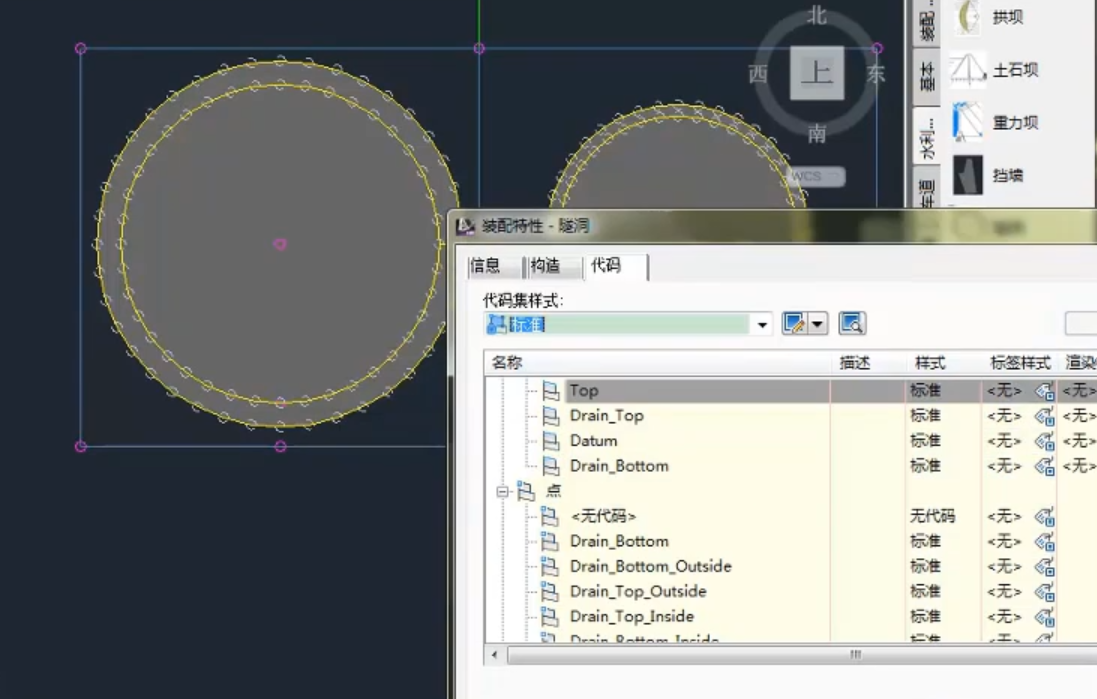Click the center grip of the large circle
This screenshot has width=1097, height=699.
coord(280,244)
